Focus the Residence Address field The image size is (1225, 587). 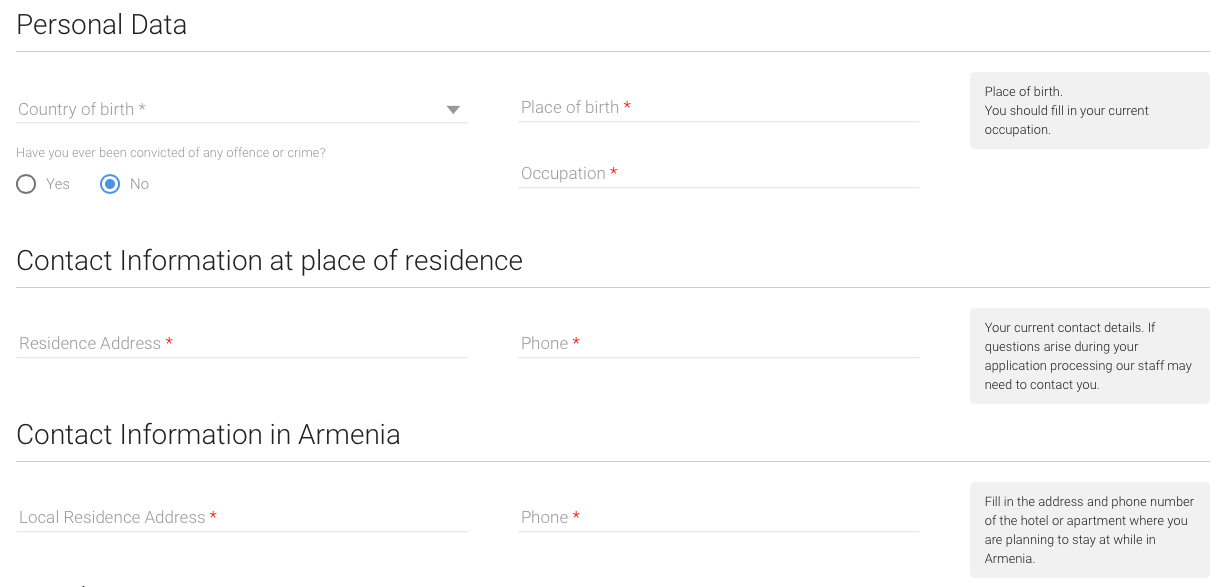tap(242, 343)
